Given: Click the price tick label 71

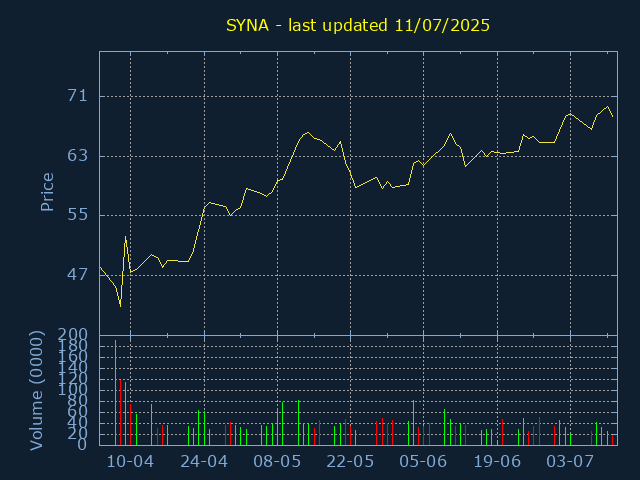Looking at the screenshot, I should (78, 96).
